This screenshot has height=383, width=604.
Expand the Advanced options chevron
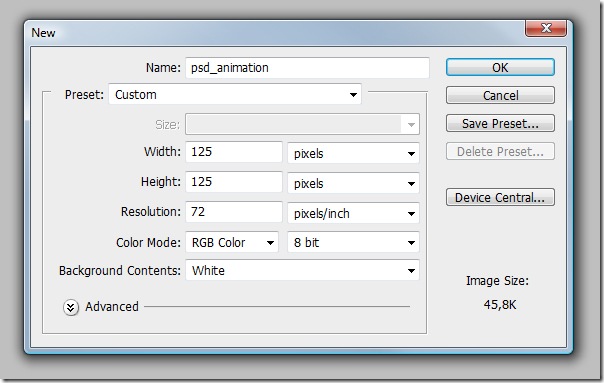[71, 307]
